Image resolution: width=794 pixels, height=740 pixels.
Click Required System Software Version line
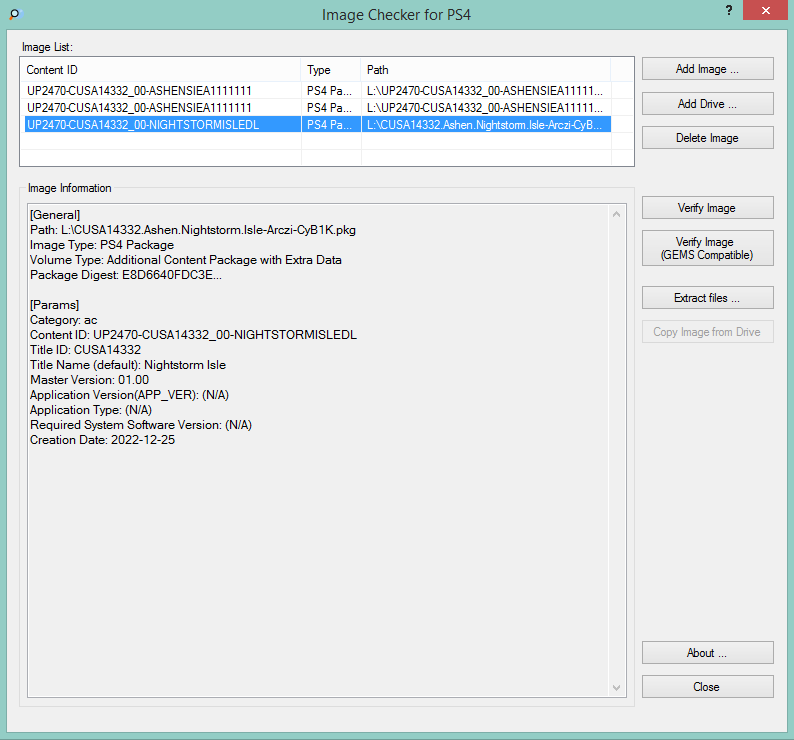click(x=141, y=425)
